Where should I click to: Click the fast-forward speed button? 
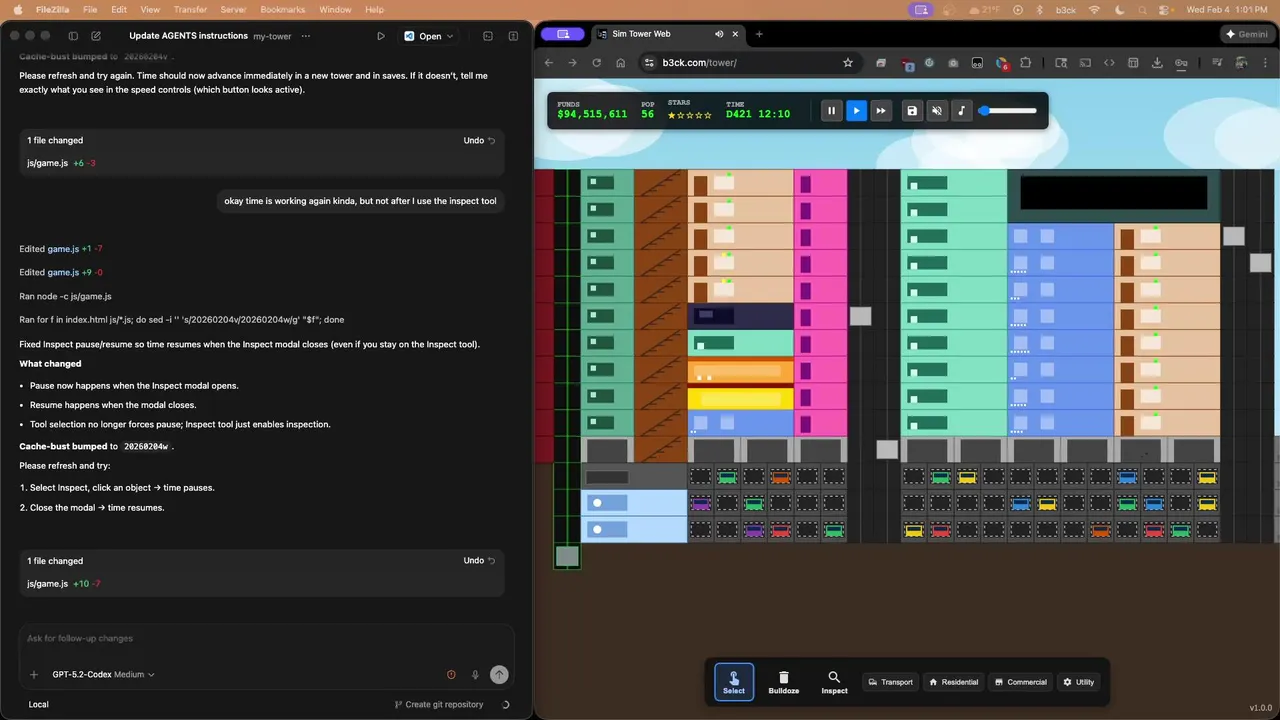click(881, 111)
